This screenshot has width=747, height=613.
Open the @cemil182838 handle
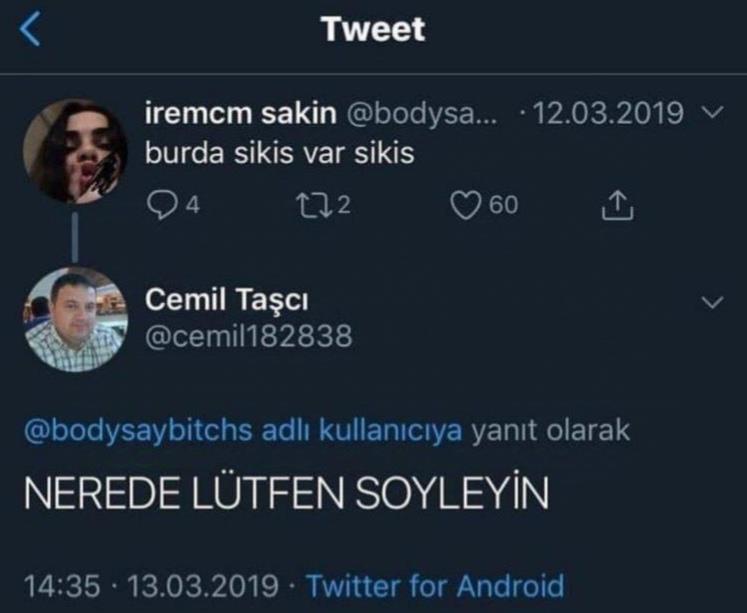tap(249, 337)
